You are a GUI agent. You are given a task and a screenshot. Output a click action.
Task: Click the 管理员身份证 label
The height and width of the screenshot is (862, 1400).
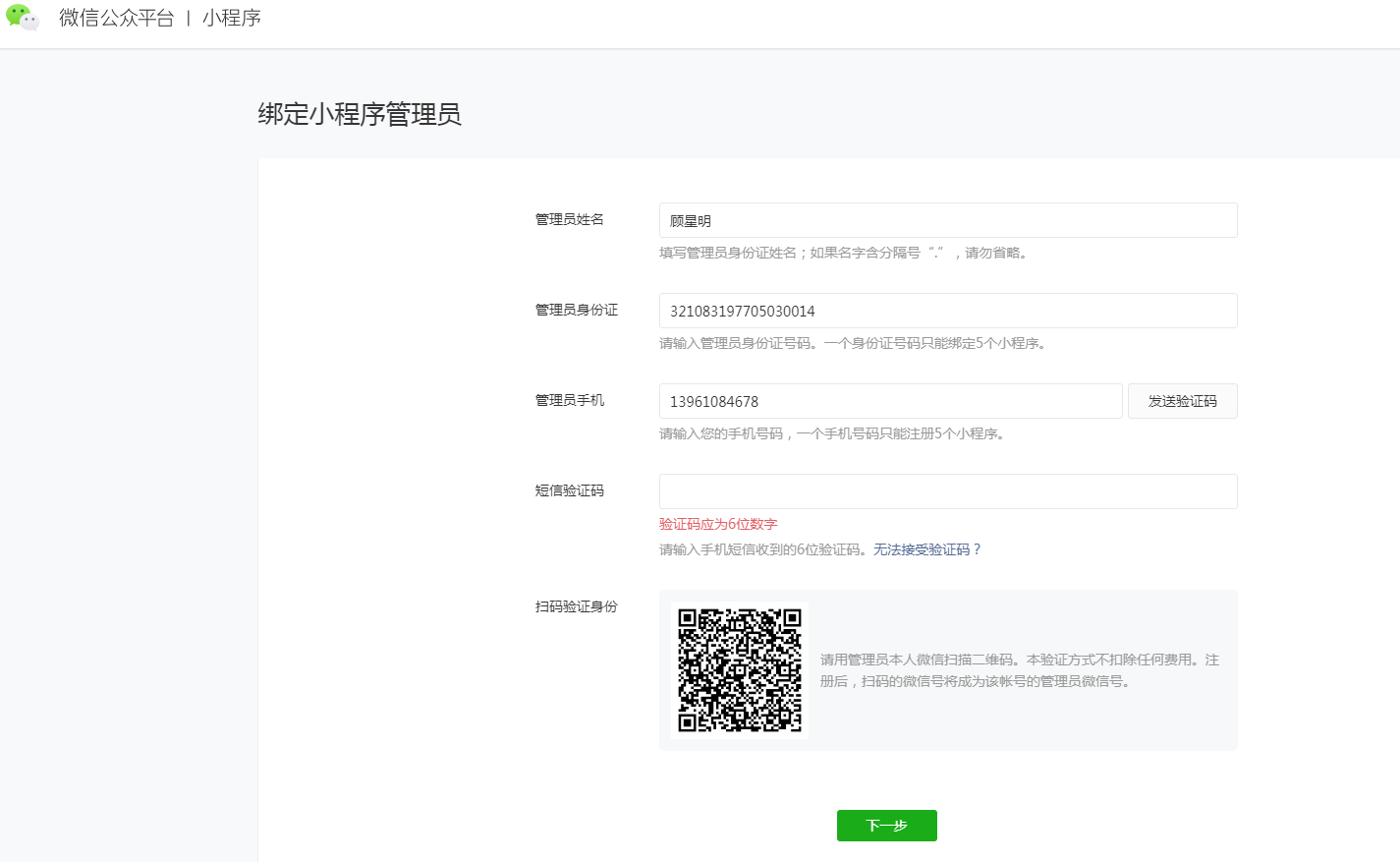(577, 310)
